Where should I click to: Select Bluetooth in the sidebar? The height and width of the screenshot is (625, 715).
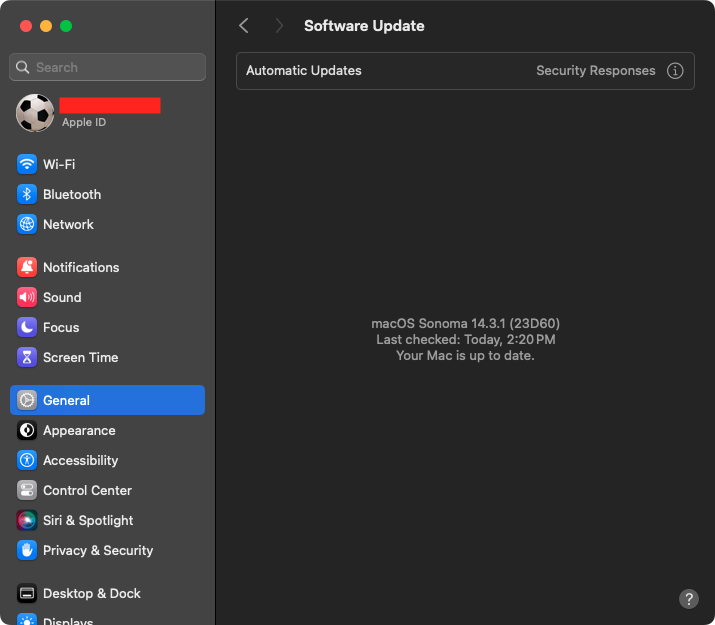click(107, 194)
